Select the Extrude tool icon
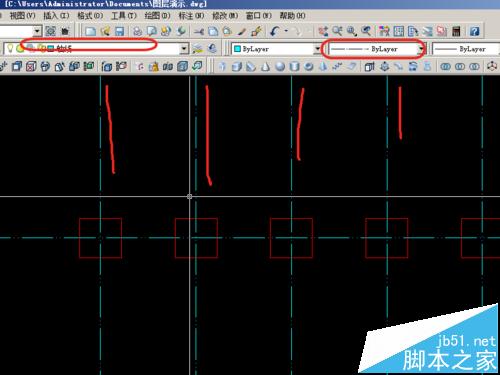Viewport: 500px width, 375px height. (369, 67)
